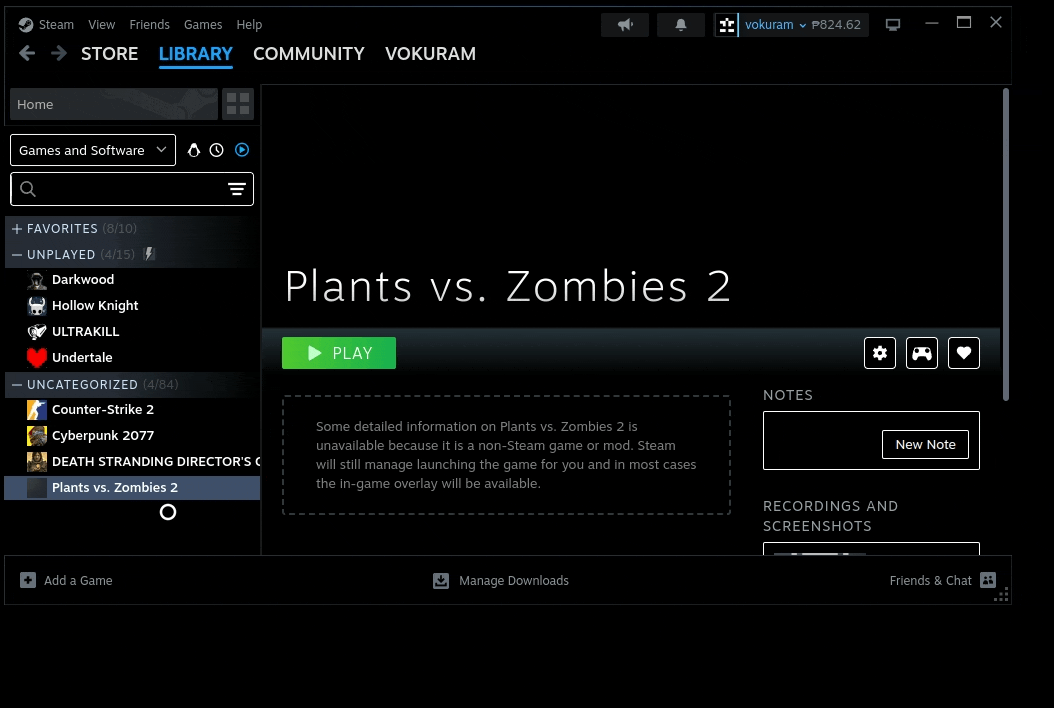Create a New Note

(925, 444)
